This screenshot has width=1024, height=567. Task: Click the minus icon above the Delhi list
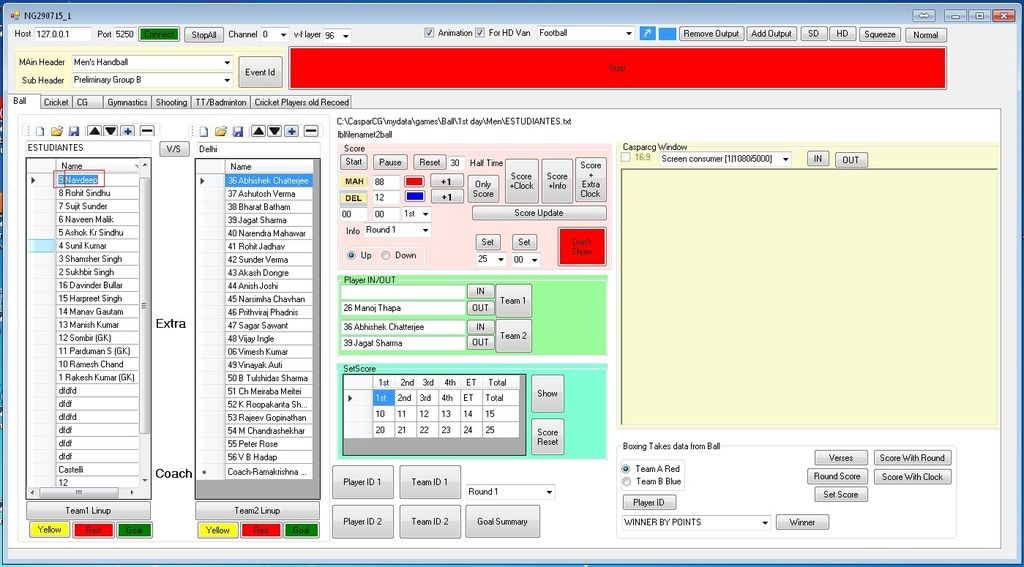pos(310,131)
